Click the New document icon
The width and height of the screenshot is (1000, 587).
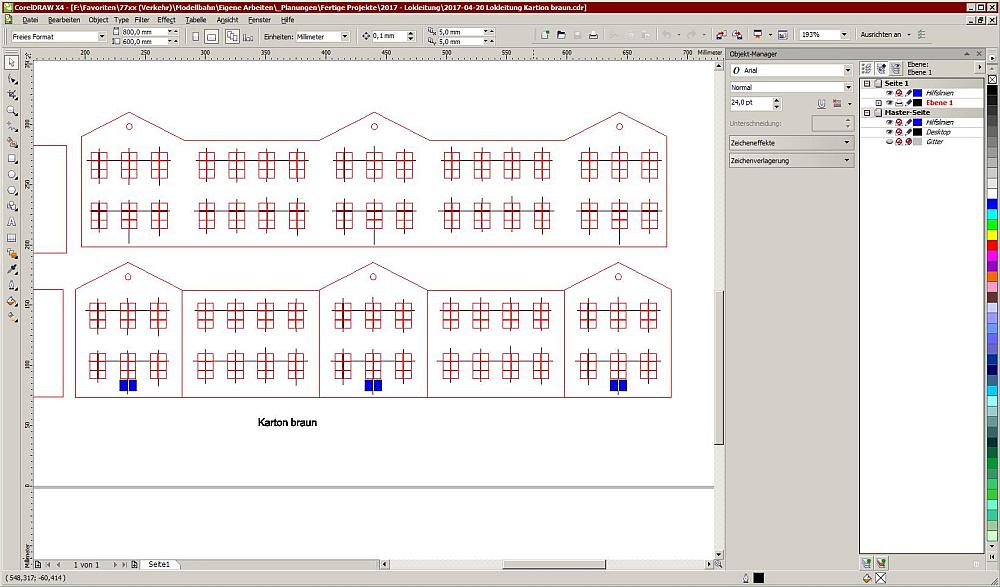(x=545, y=36)
